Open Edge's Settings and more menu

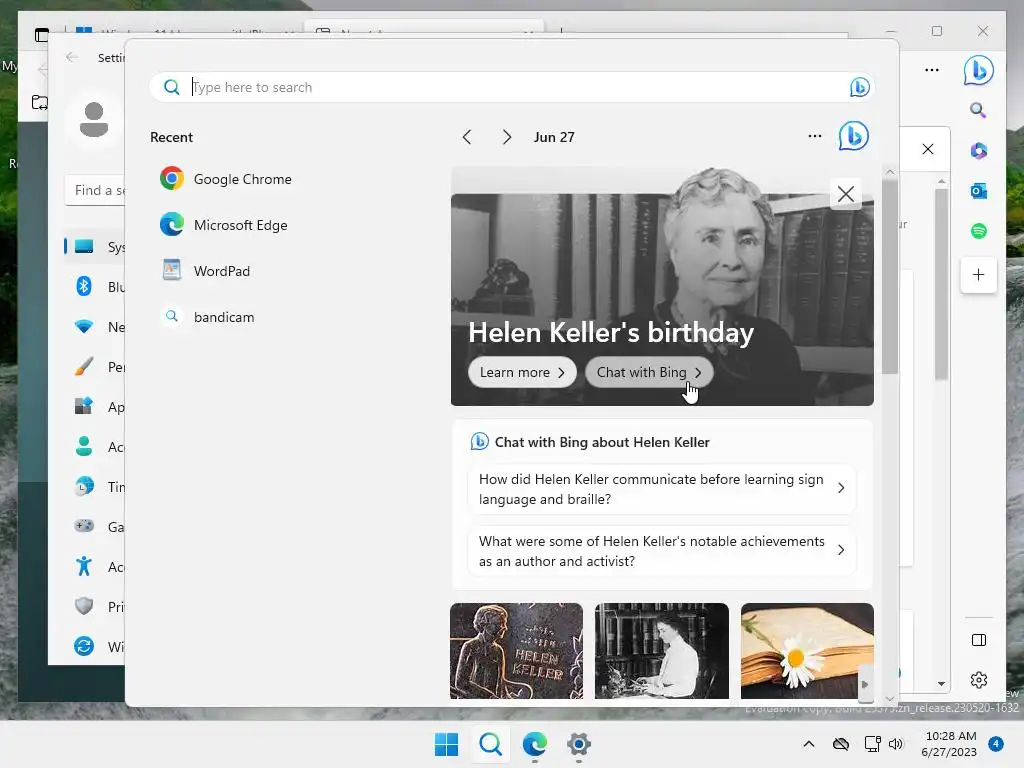click(932, 70)
